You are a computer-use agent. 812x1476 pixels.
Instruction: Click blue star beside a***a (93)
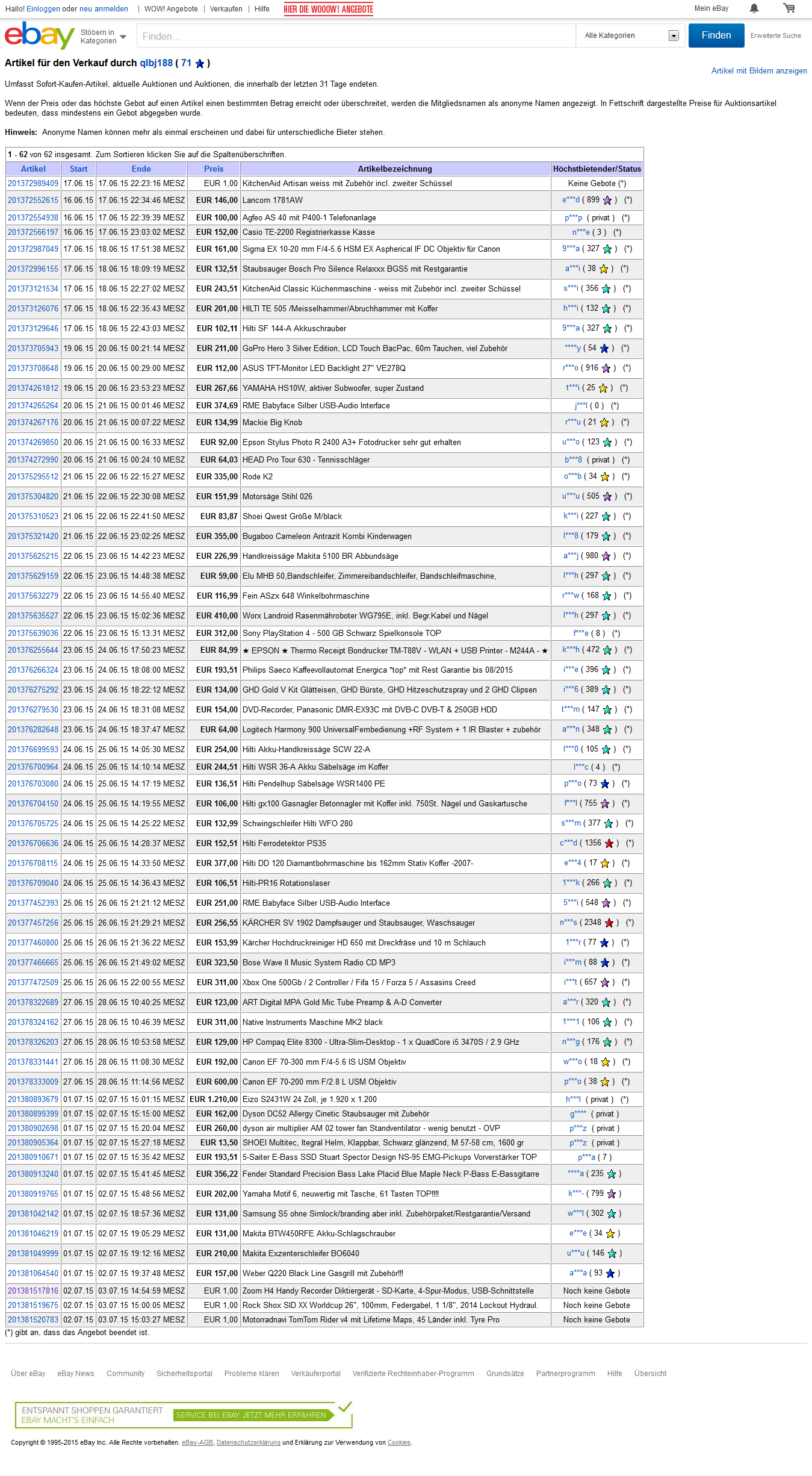coord(610,1274)
